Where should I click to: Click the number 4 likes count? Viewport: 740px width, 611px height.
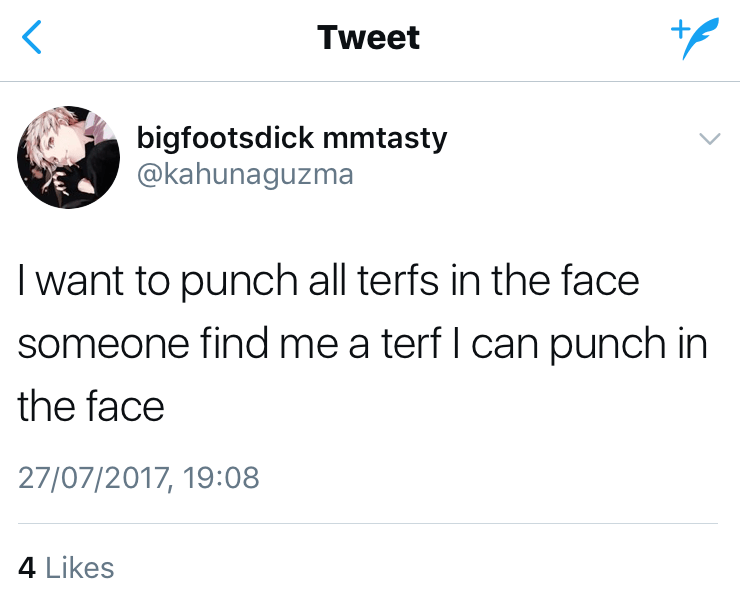pyautogui.click(x=27, y=568)
